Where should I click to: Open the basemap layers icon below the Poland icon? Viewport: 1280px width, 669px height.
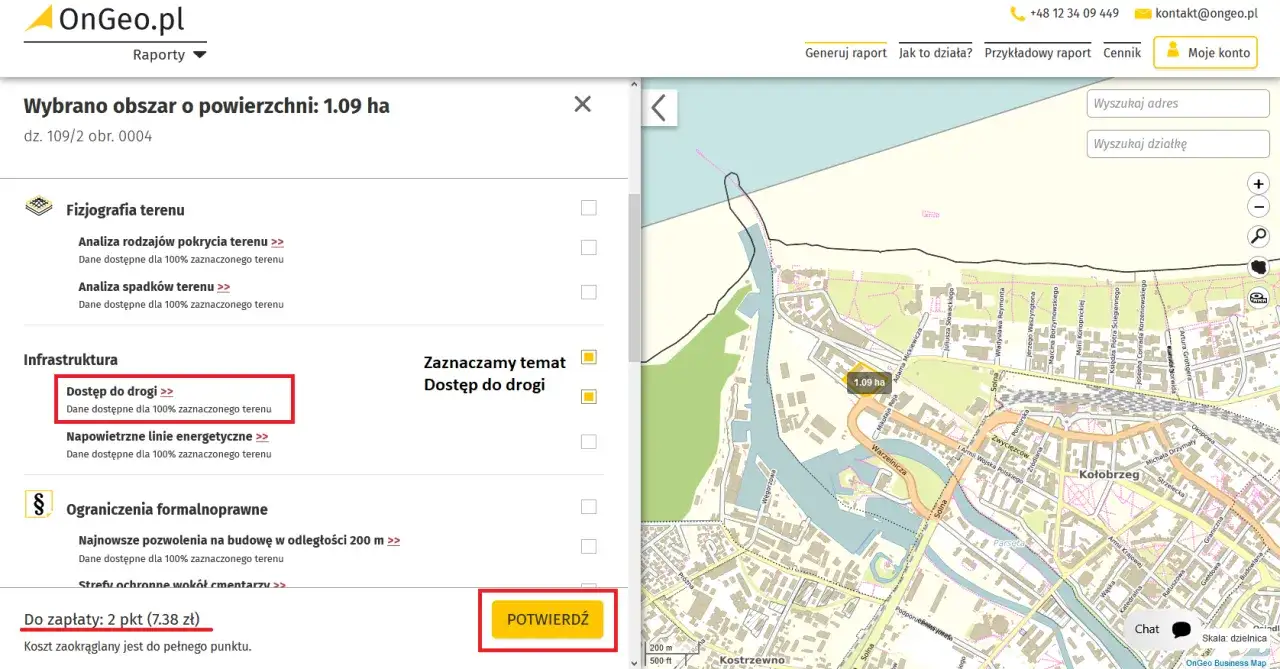click(x=1258, y=297)
